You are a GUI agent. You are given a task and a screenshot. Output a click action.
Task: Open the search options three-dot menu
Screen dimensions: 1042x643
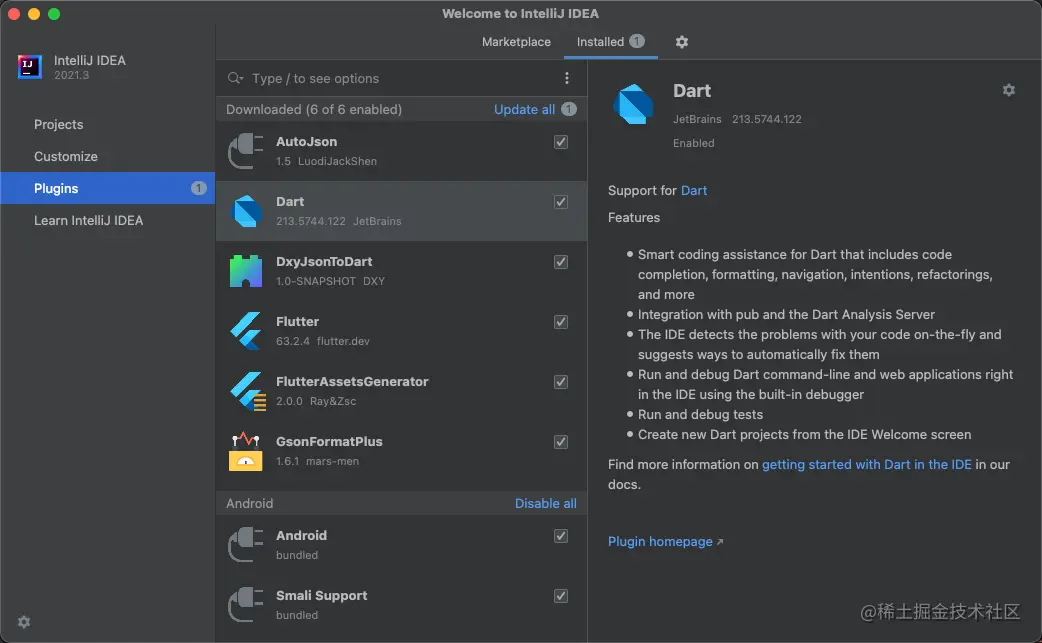[567, 78]
